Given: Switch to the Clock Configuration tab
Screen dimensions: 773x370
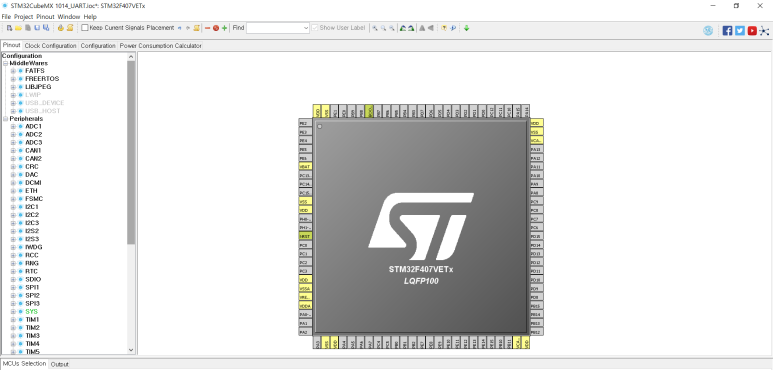Looking at the screenshot, I should [50, 46].
